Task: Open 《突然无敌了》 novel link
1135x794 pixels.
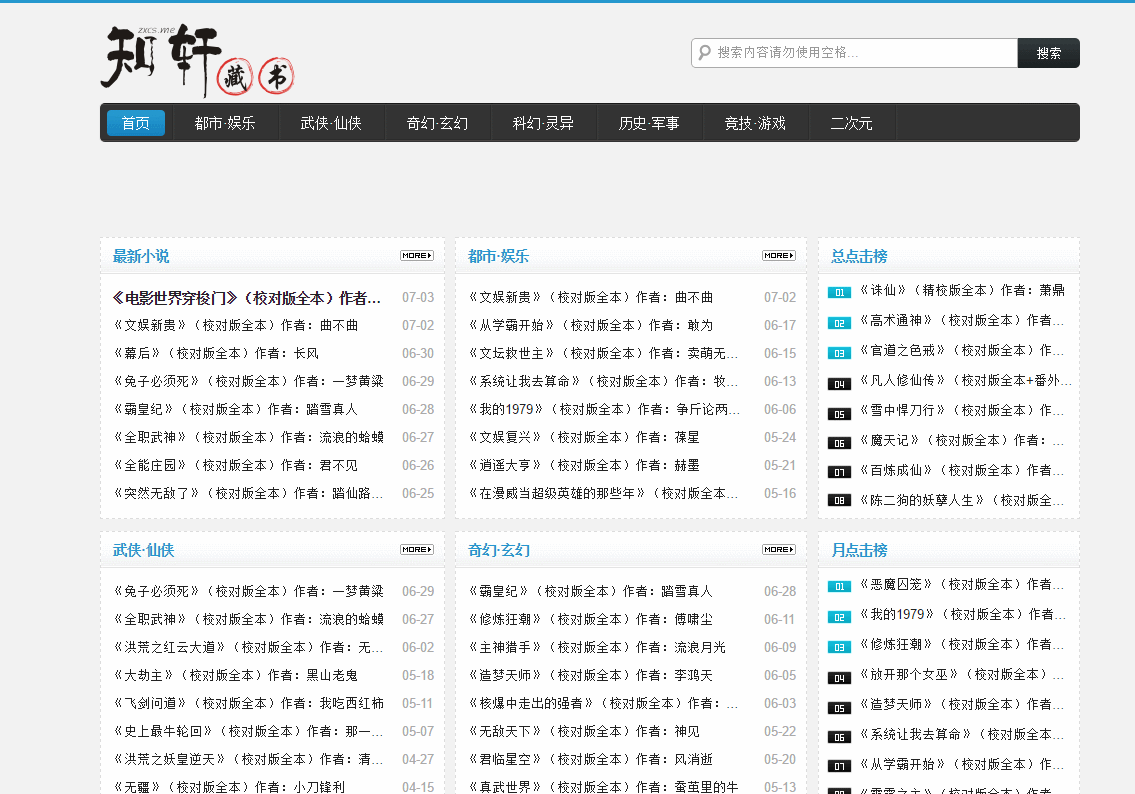Action: 248,494
